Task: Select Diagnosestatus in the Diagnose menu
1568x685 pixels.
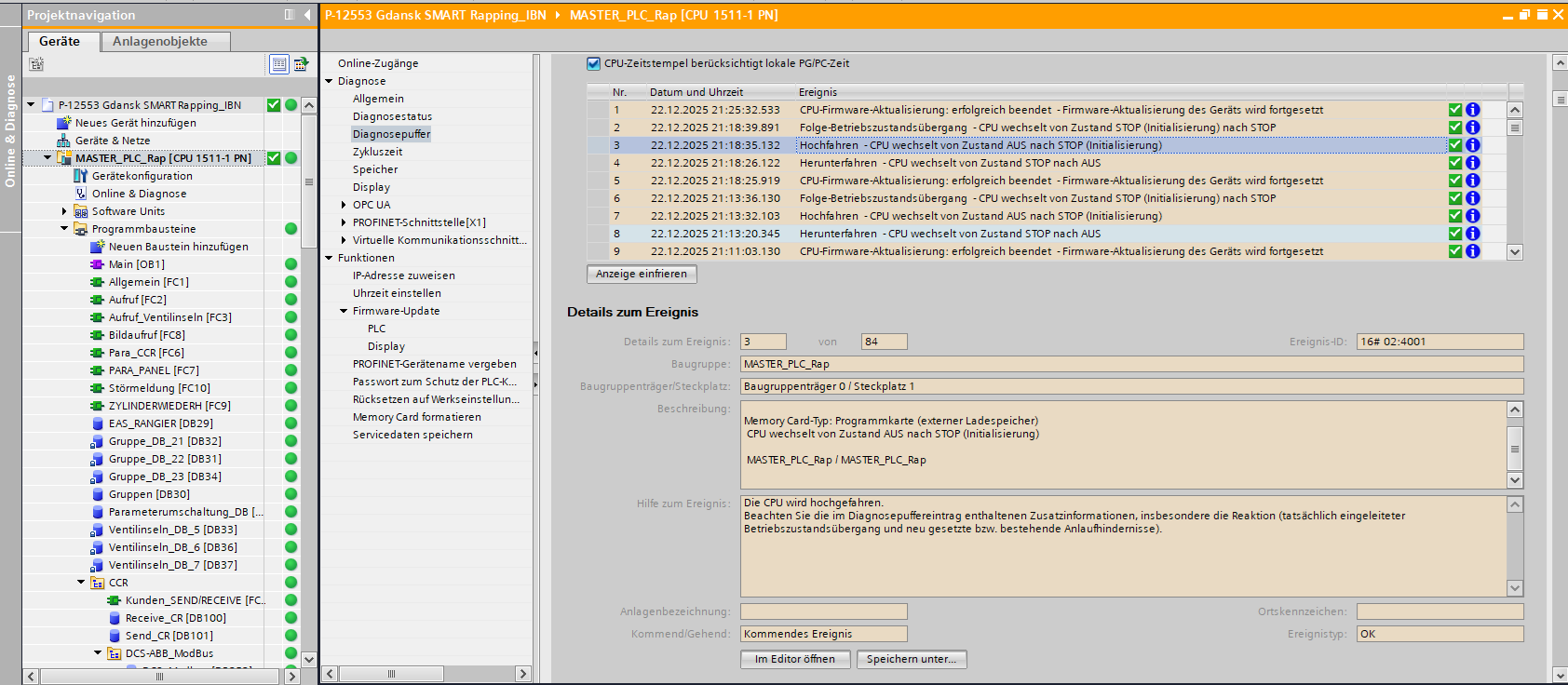Action: 392,116
